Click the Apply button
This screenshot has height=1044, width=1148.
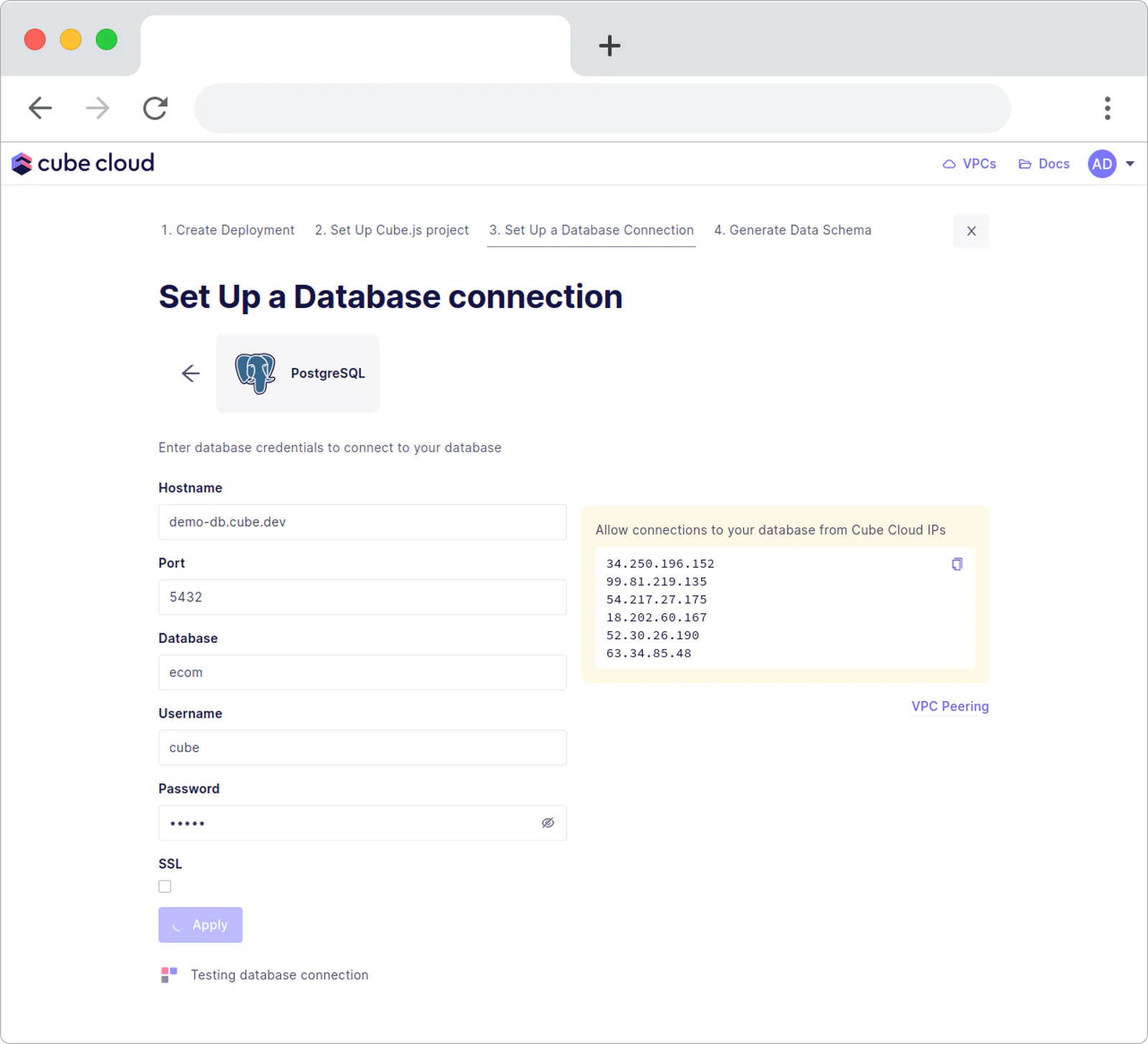pos(200,925)
